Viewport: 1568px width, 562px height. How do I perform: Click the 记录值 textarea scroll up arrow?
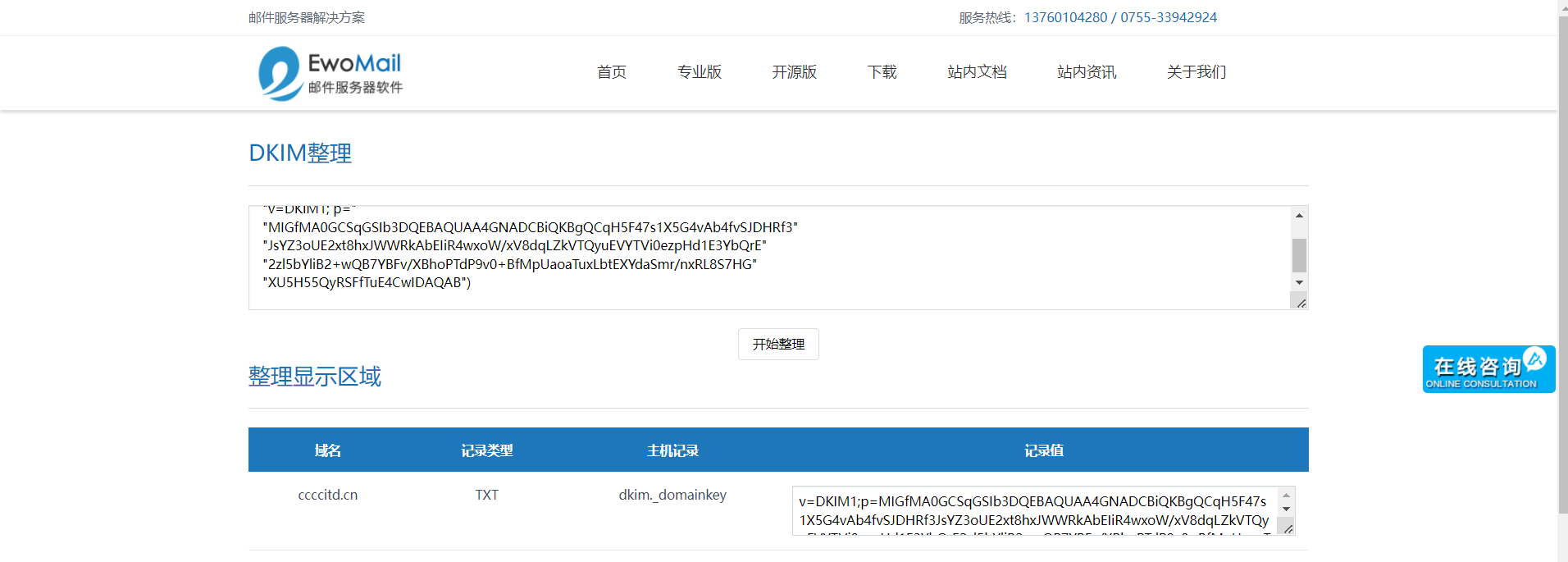[x=1286, y=496]
